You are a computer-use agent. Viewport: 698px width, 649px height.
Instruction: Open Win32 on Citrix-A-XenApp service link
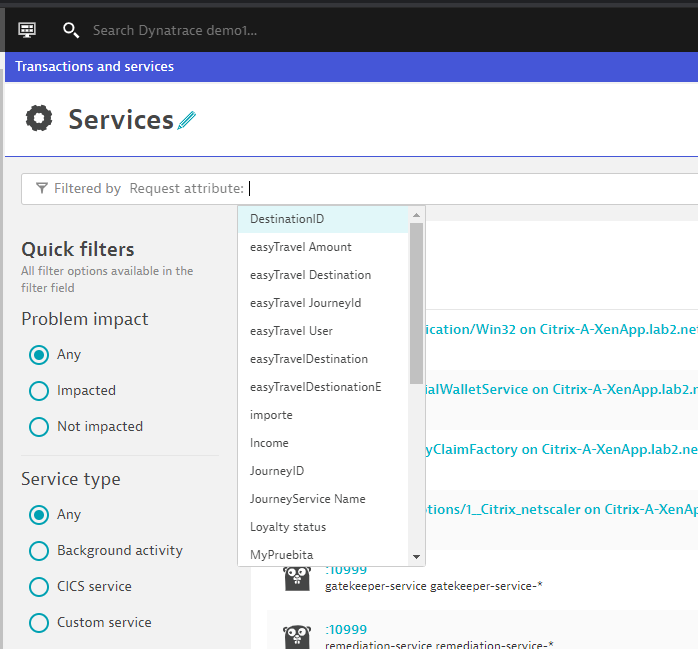click(x=561, y=329)
